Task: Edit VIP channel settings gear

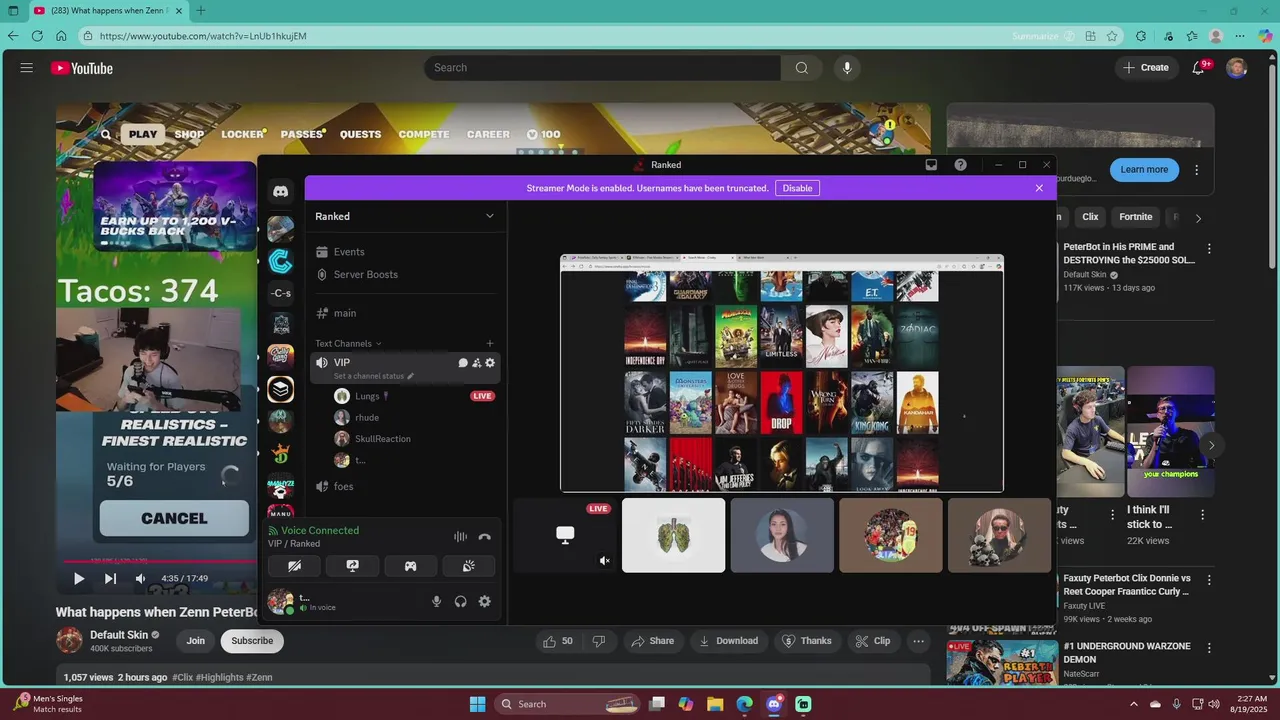Action: (x=490, y=363)
